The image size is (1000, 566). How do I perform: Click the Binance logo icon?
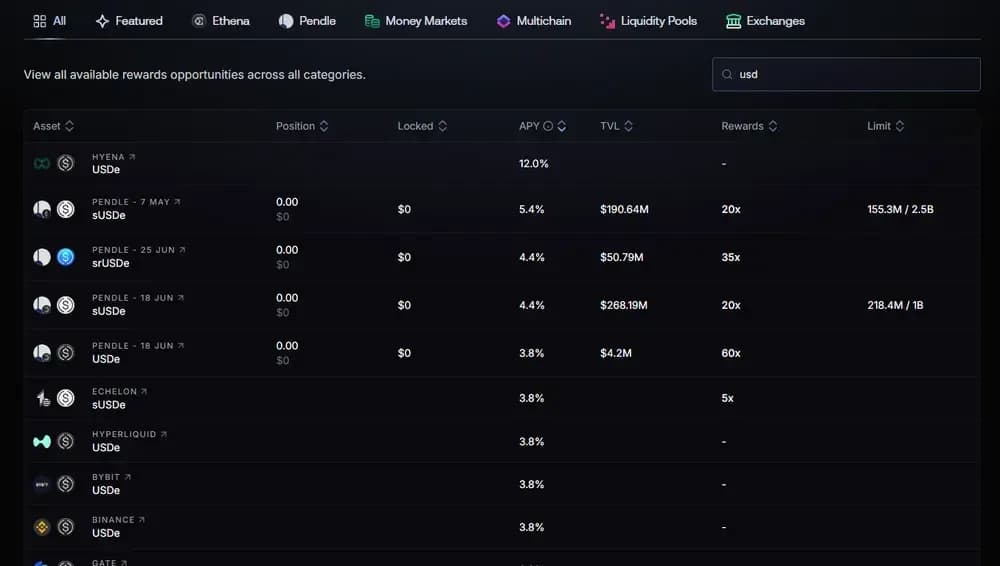click(42, 527)
